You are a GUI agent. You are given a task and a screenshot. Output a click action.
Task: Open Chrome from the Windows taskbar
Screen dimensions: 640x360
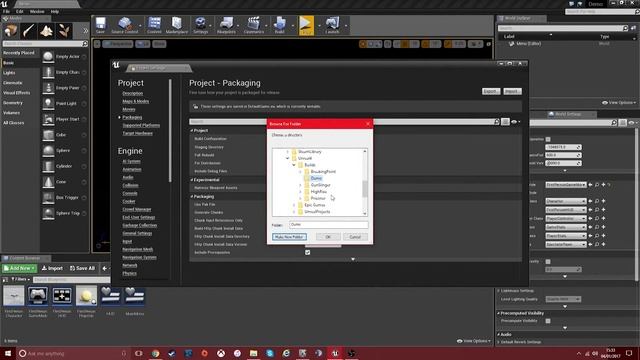point(156,353)
